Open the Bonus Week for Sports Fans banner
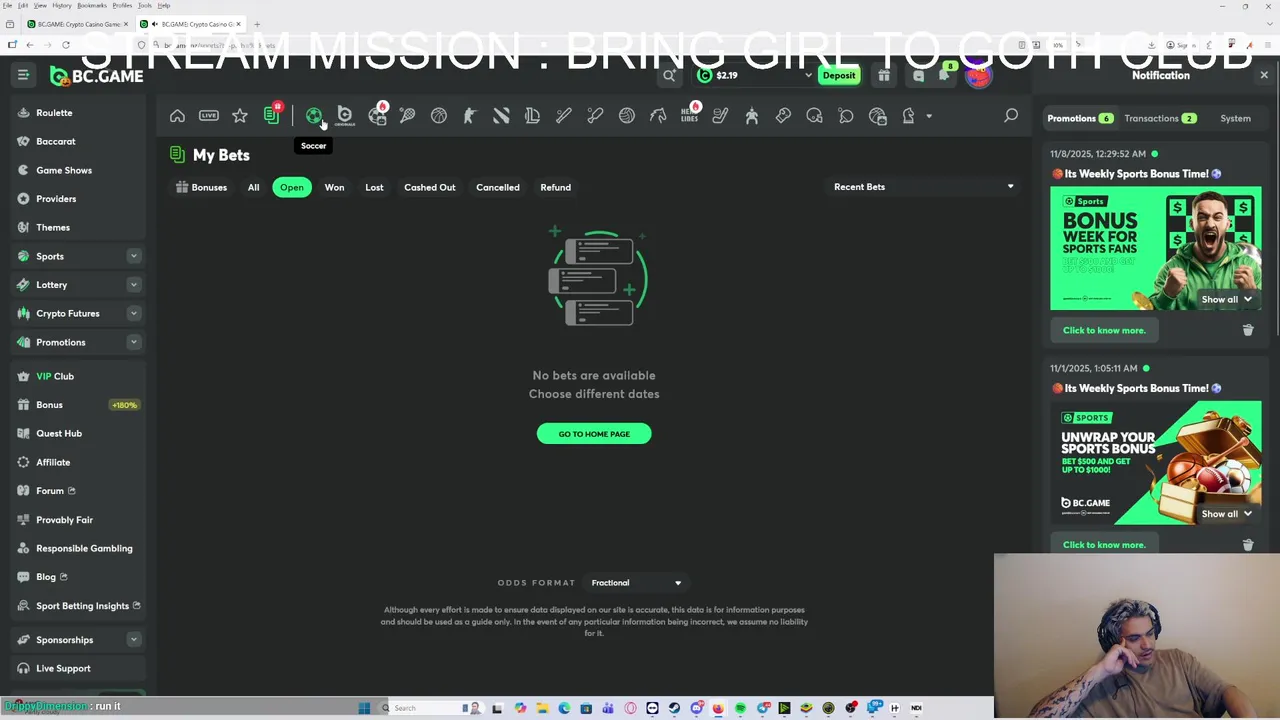The image size is (1280, 720). click(1156, 248)
